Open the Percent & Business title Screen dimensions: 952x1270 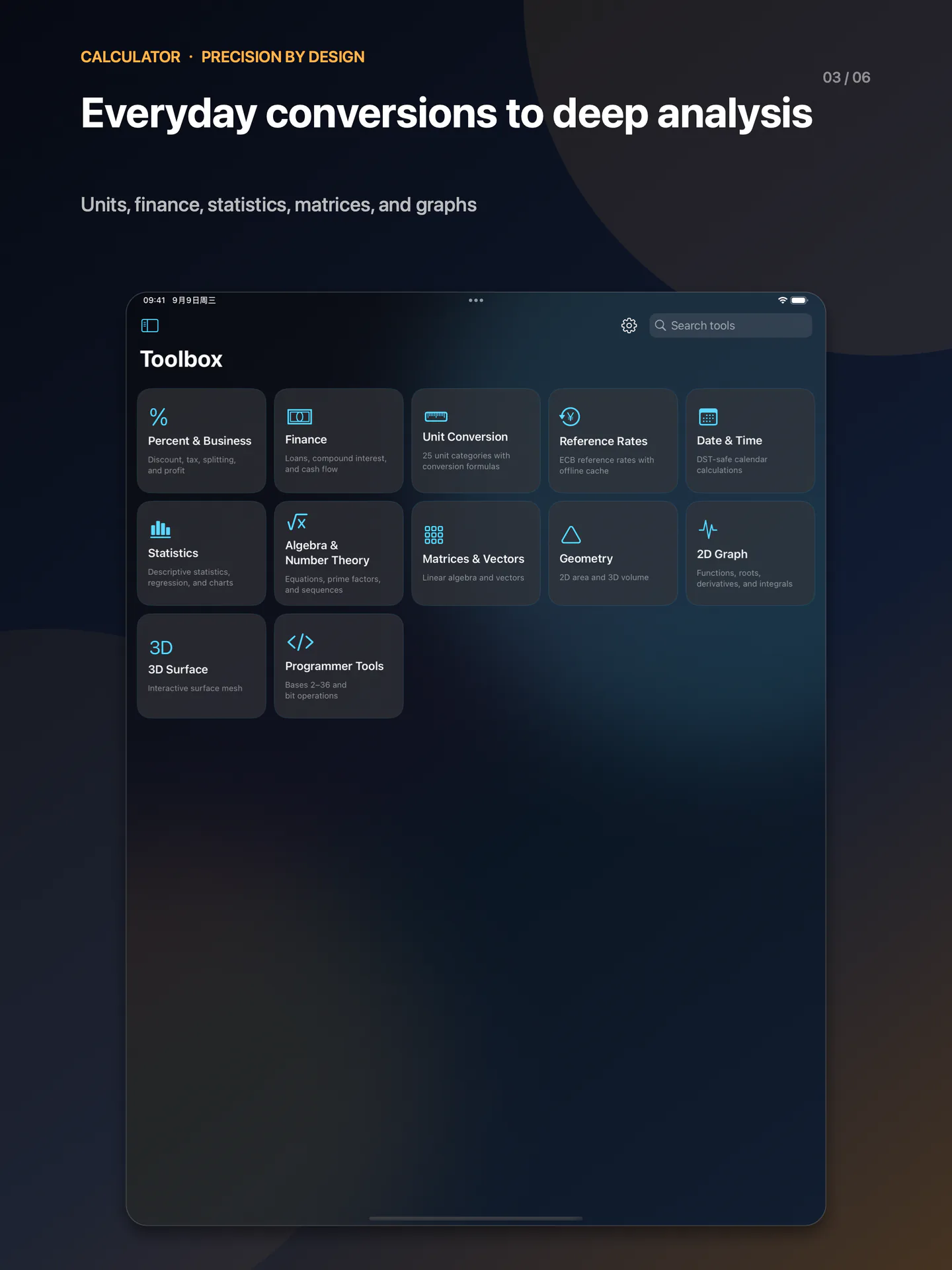(x=200, y=441)
